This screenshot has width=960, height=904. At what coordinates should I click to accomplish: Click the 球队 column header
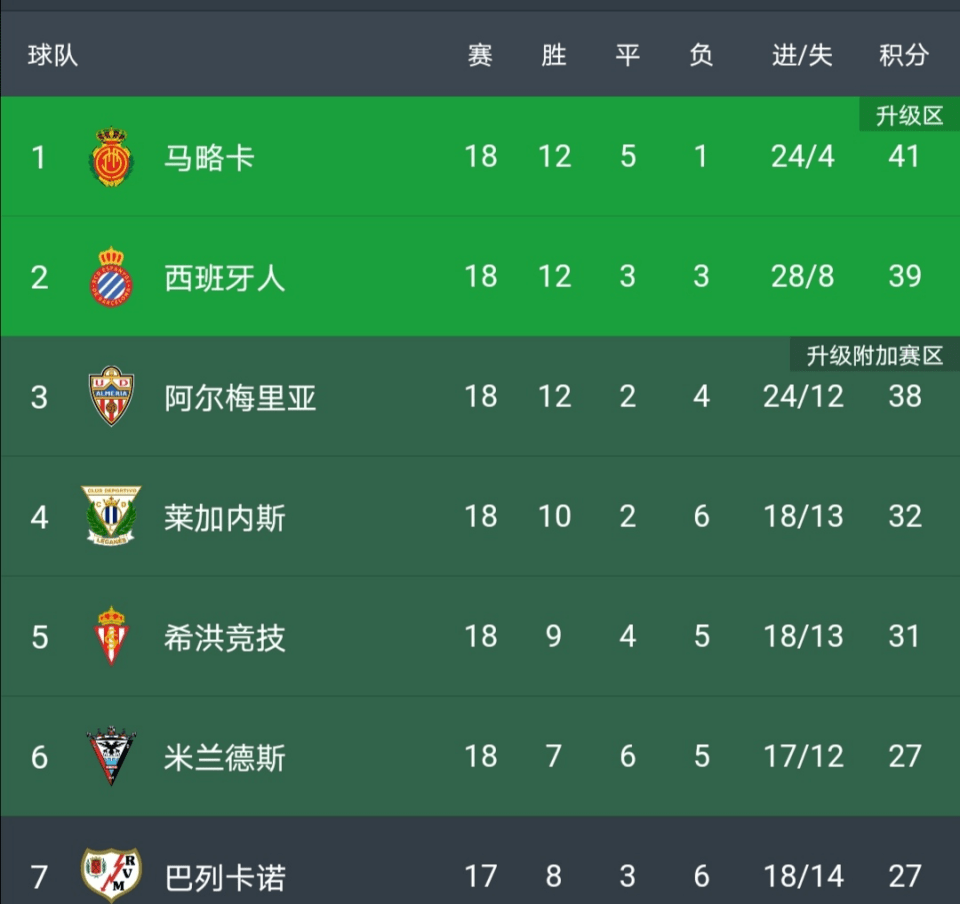[x=52, y=55]
